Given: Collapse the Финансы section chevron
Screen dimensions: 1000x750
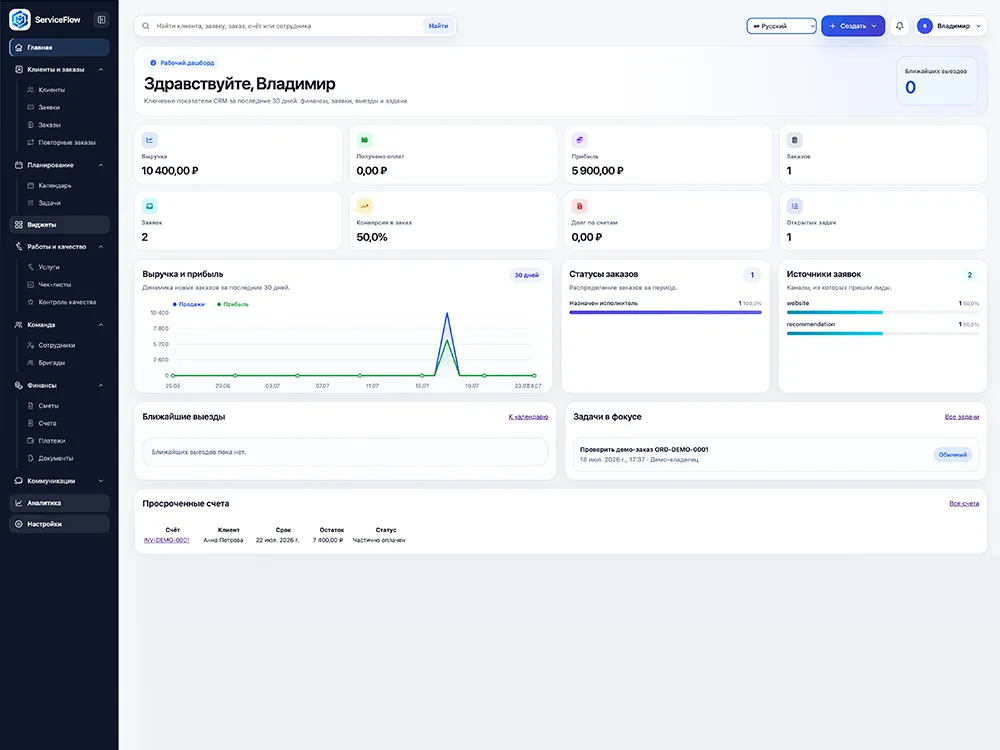Looking at the screenshot, I should pos(101,385).
